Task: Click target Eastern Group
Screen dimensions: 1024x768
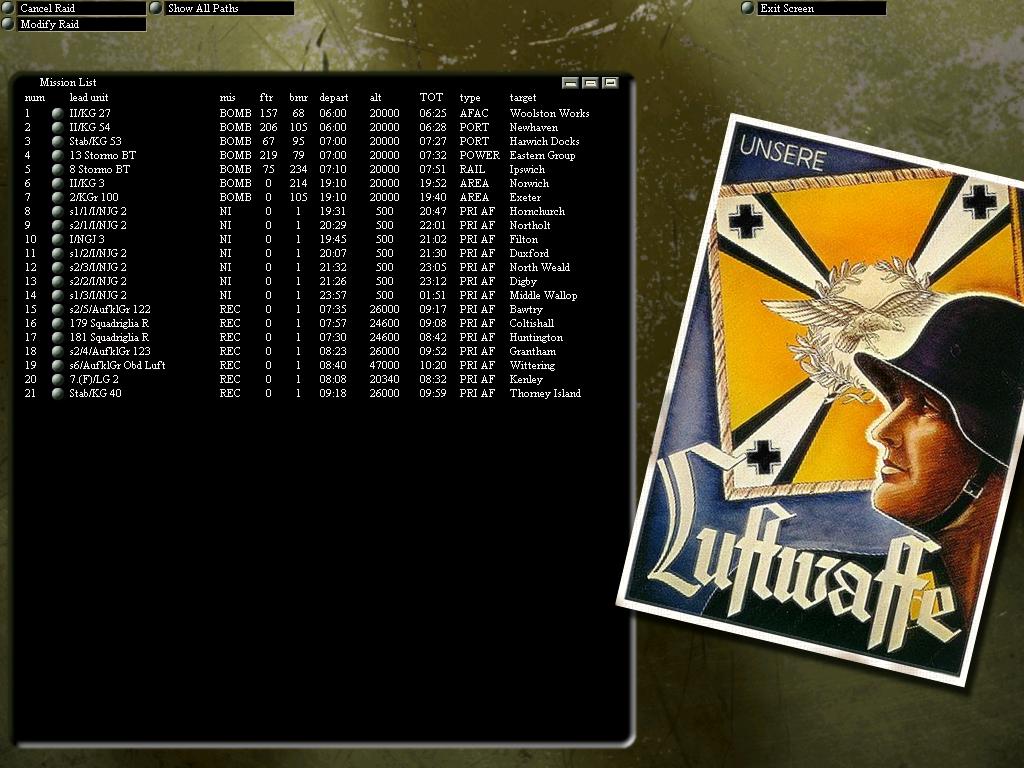Action: coord(543,155)
